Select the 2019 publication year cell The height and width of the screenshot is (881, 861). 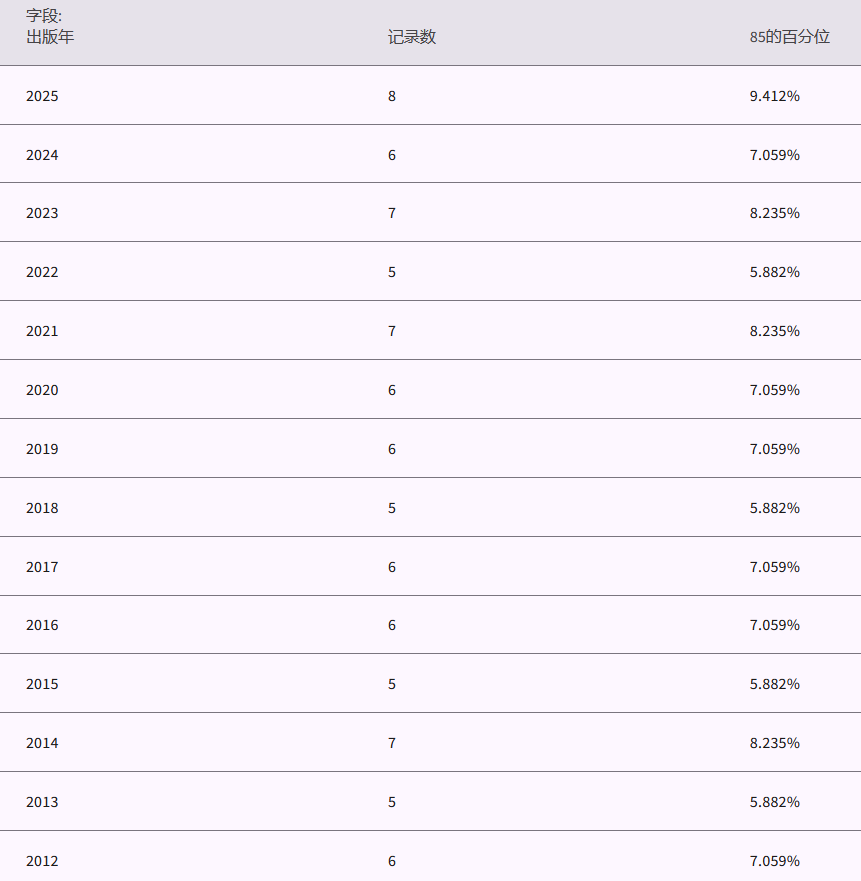click(42, 449)
